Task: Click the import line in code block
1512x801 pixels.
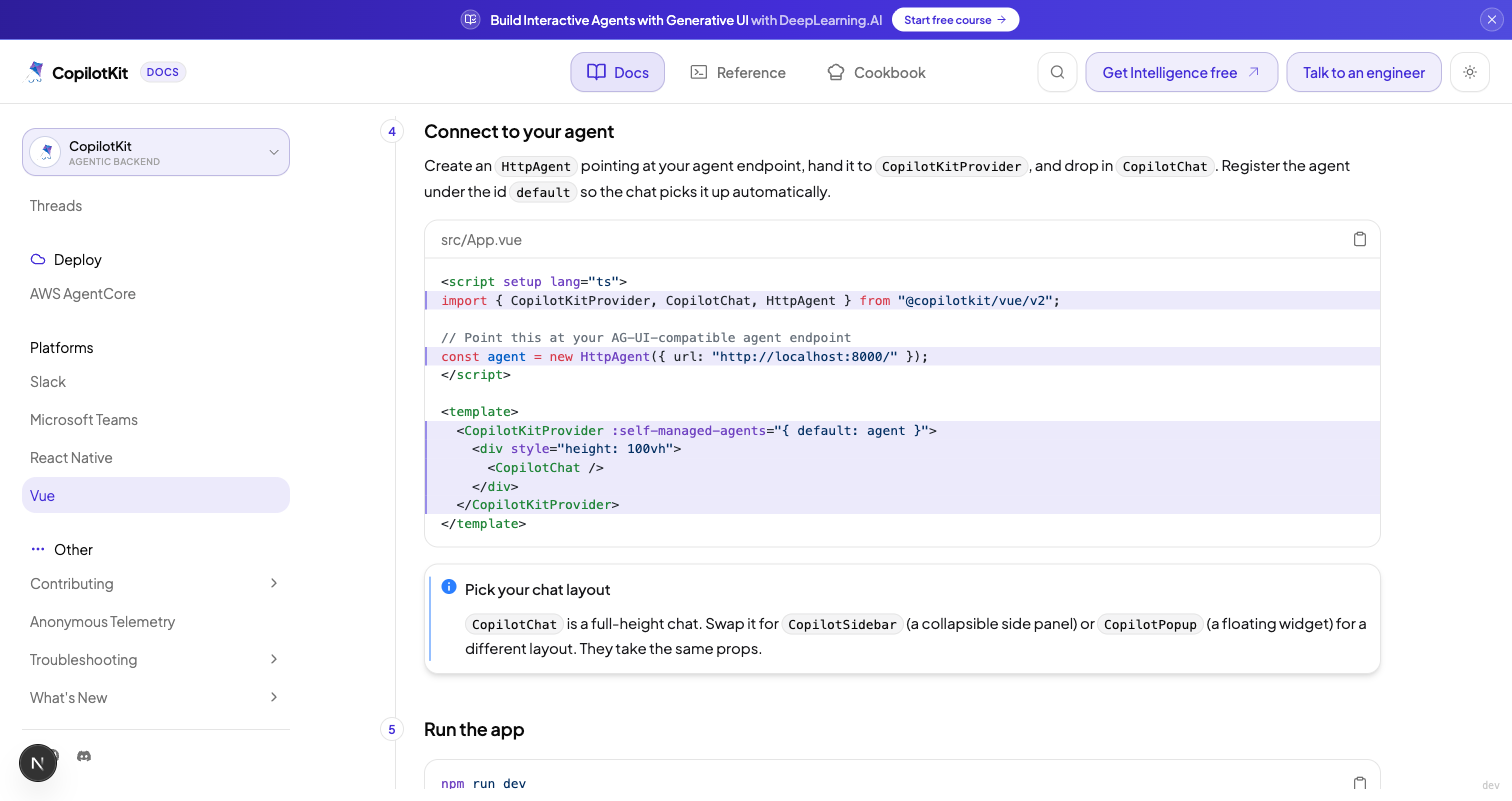Action: click(750, 300)
